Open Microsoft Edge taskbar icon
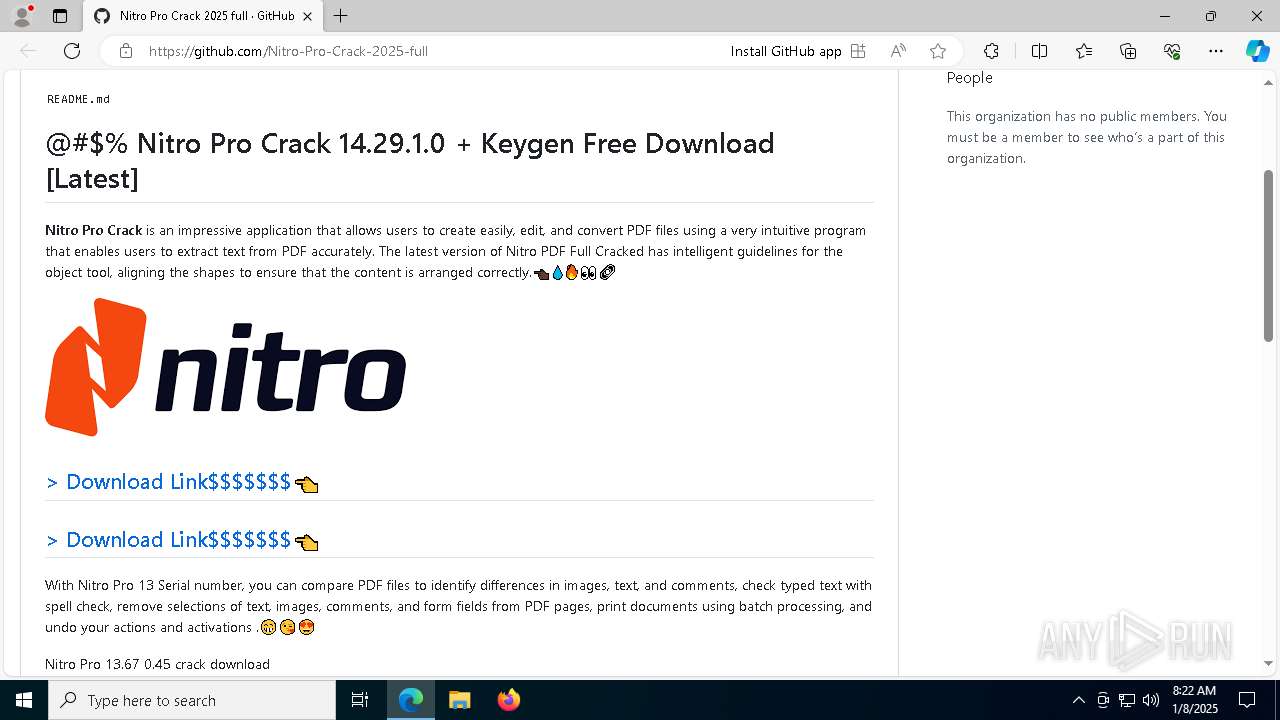This screenshot has width=1280, height=720. [x=411, y=700]
